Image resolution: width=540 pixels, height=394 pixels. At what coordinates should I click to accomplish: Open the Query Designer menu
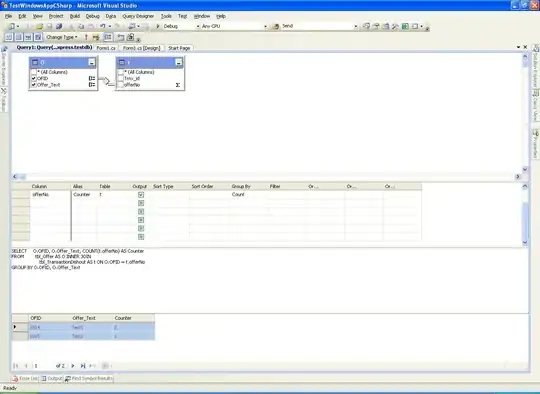[138, 16]
